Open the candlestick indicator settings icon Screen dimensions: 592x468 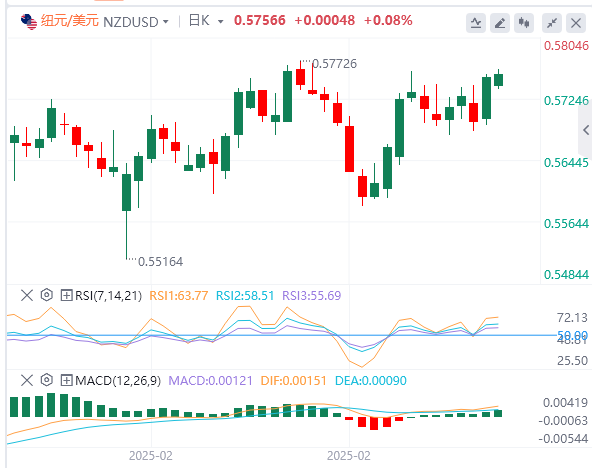click(524, 23)
